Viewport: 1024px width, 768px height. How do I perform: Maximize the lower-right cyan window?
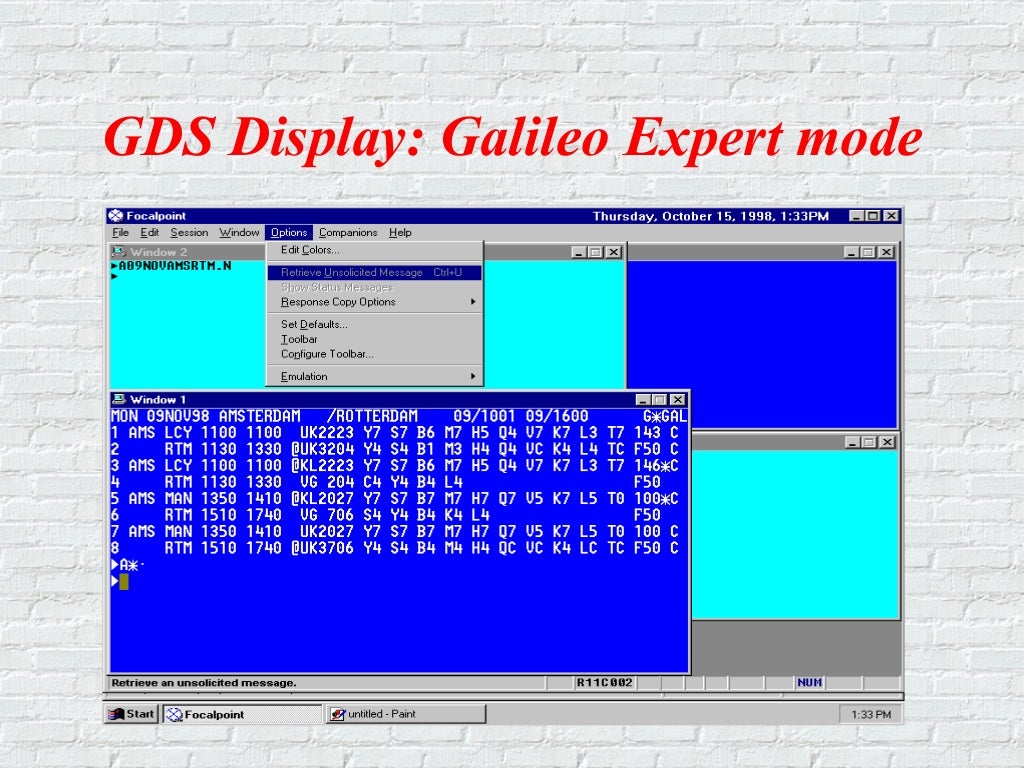click(x=869, y=442)
